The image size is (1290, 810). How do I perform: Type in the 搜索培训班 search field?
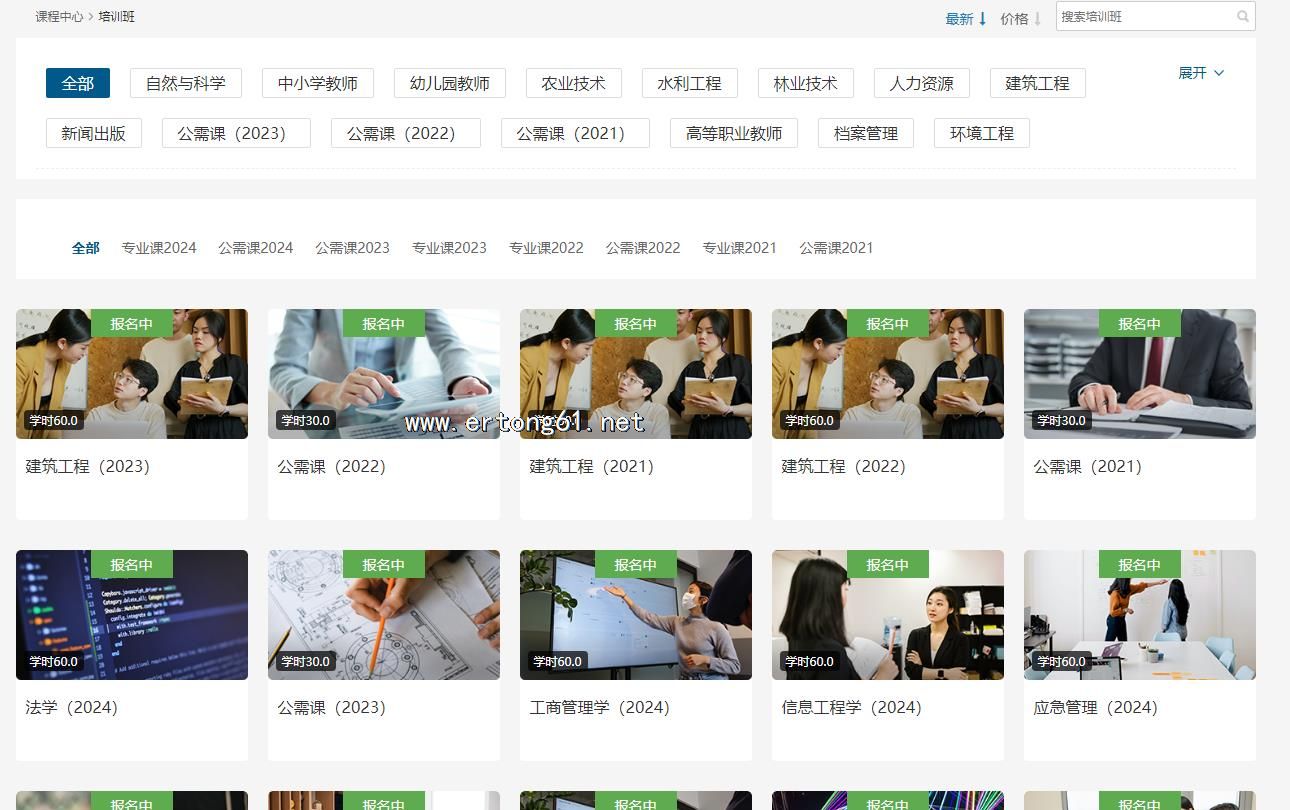1145,16
